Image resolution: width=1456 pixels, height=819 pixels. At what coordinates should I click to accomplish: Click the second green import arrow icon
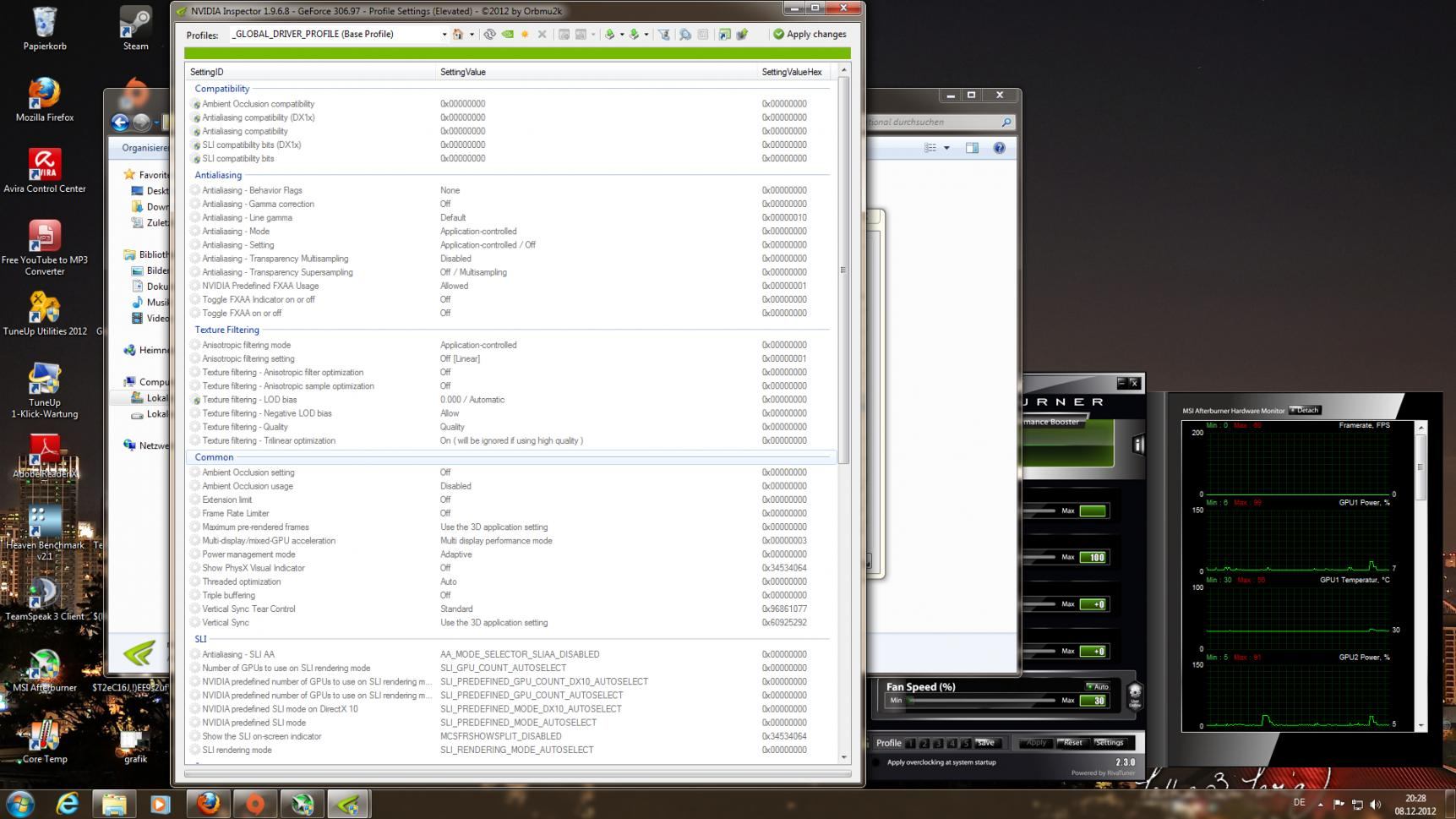(x=634, y=35)
